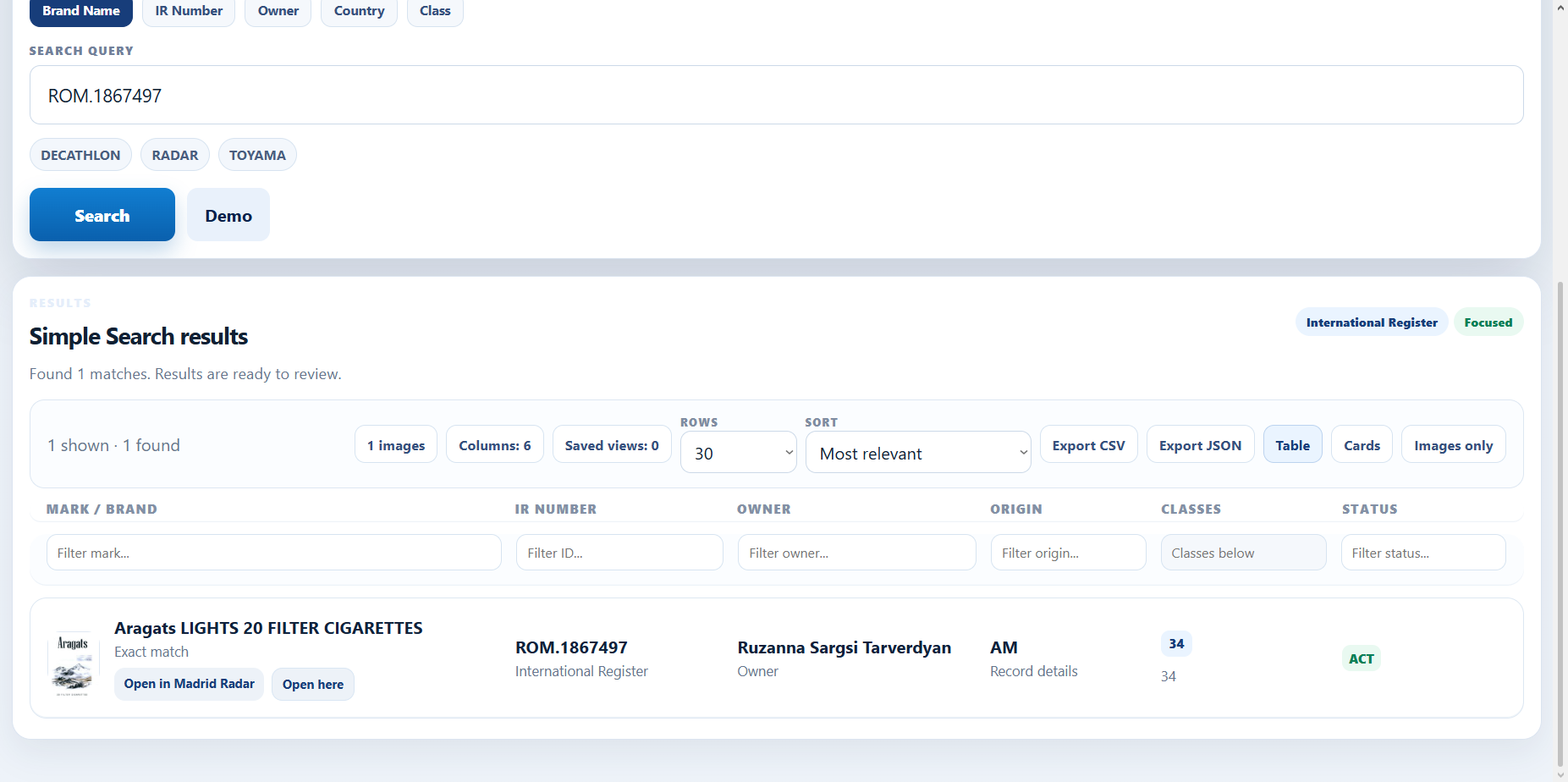This screenshot has height=782, width=1568.
Task: Expand the Sort dropdown Most relevant
Action: tap(918, 453)
